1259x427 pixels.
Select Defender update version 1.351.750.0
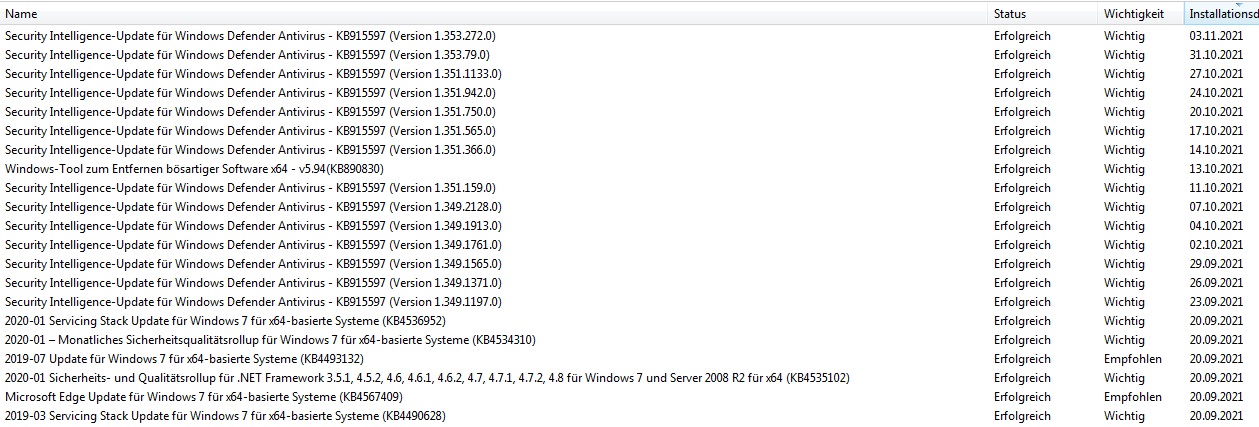250,112
